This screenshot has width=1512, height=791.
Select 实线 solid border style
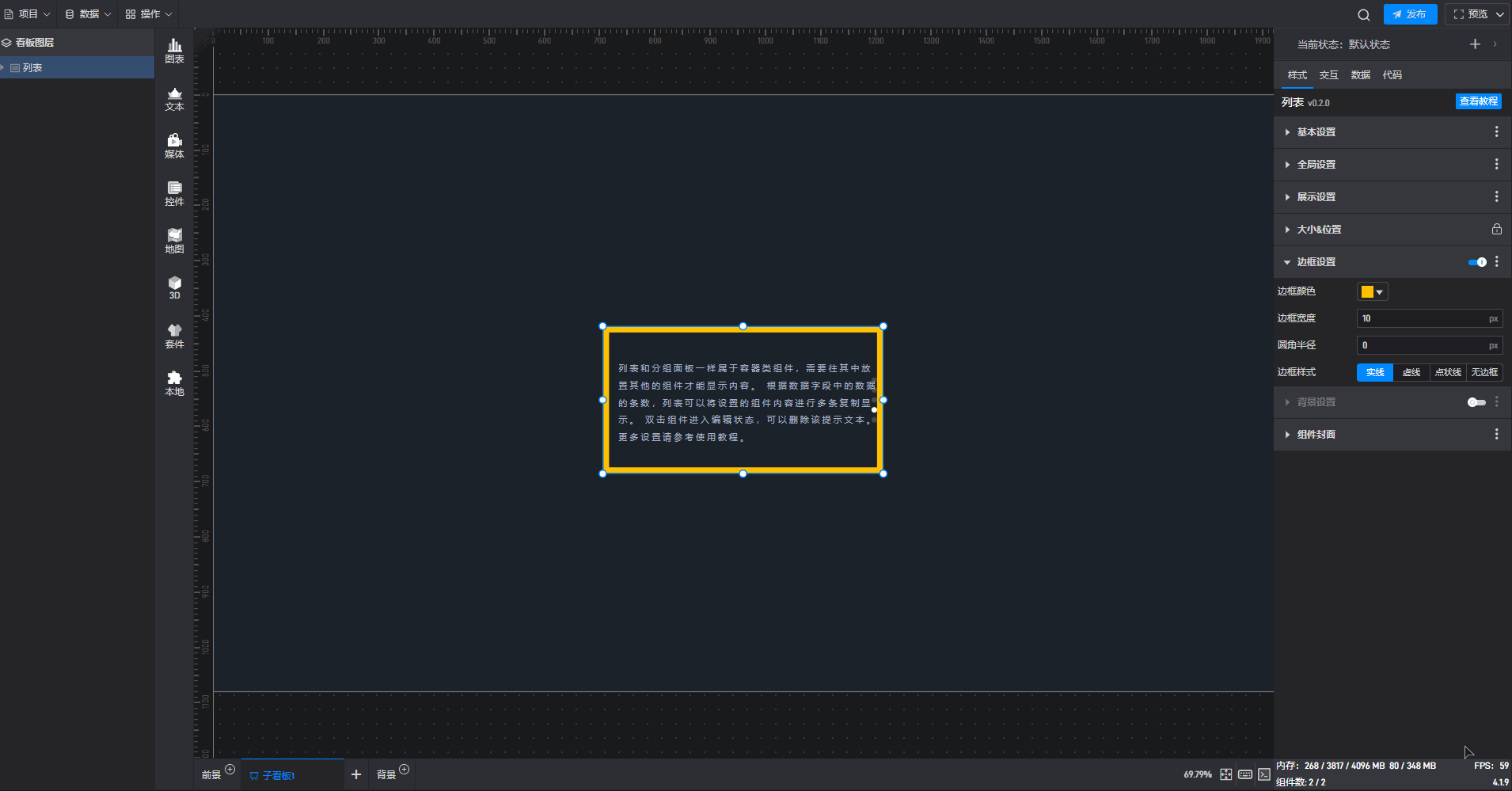click(x=1375, y=372)
